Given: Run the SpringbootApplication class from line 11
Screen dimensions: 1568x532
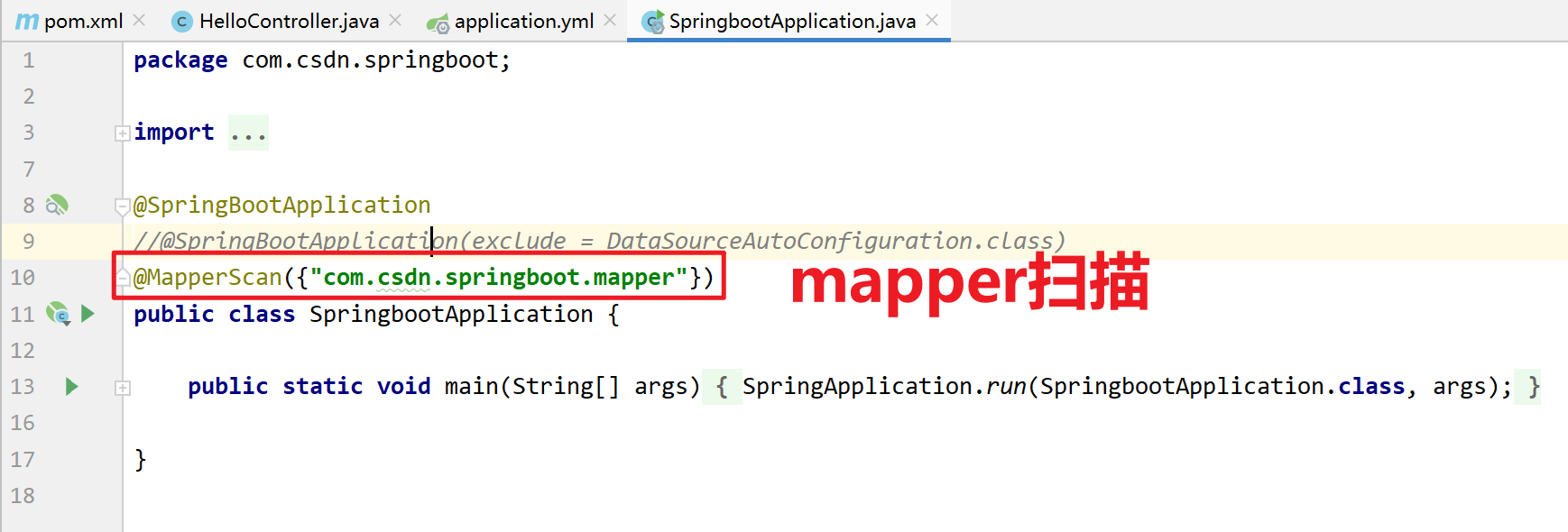Looking at the screenshot, I should click(x=88, y=314).
